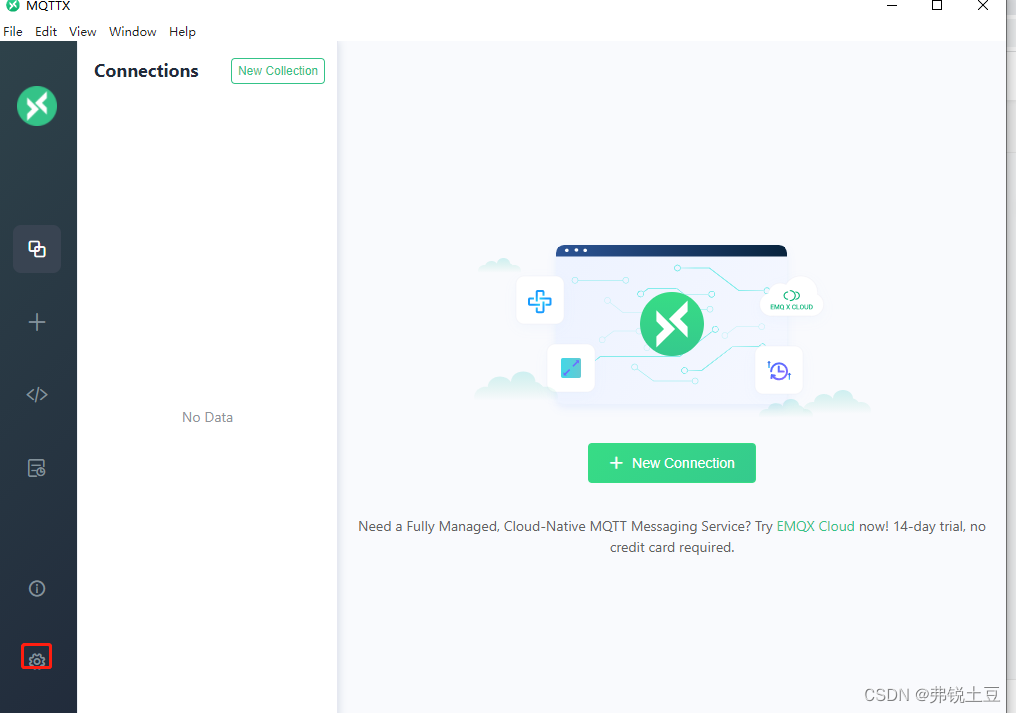Screen dimensions: 1016x713
Task: Open the Help menu
Action: [182, 32]
